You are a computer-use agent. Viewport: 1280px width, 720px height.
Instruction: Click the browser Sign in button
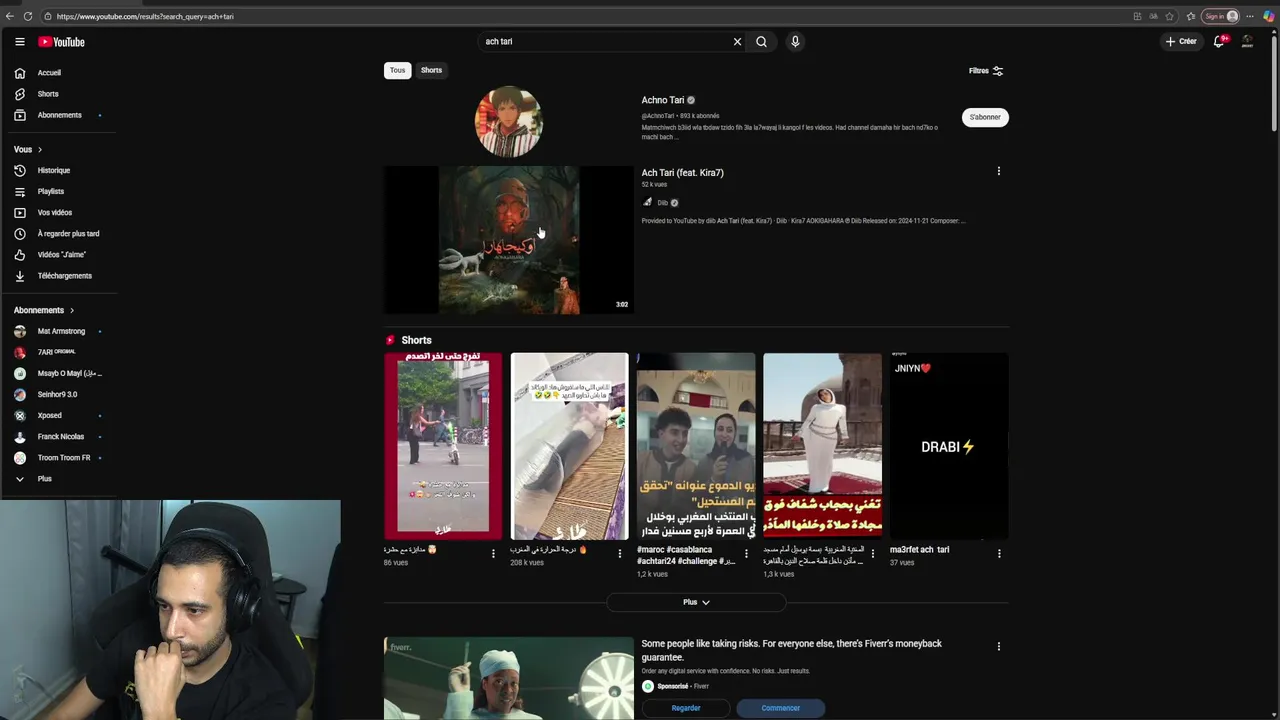[x=1221, y=16]
